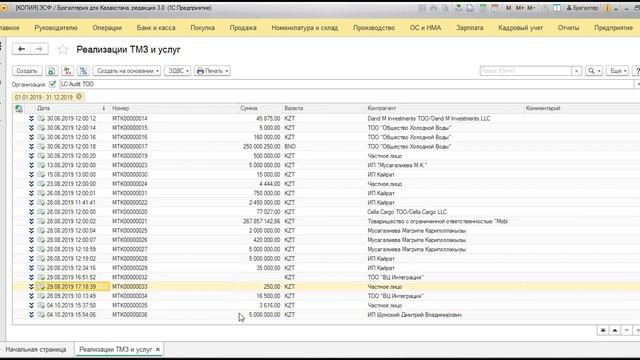Viewport: 640px width, 360px height.
Task: Click the back navigation arrow
Action: pos(21,49)
